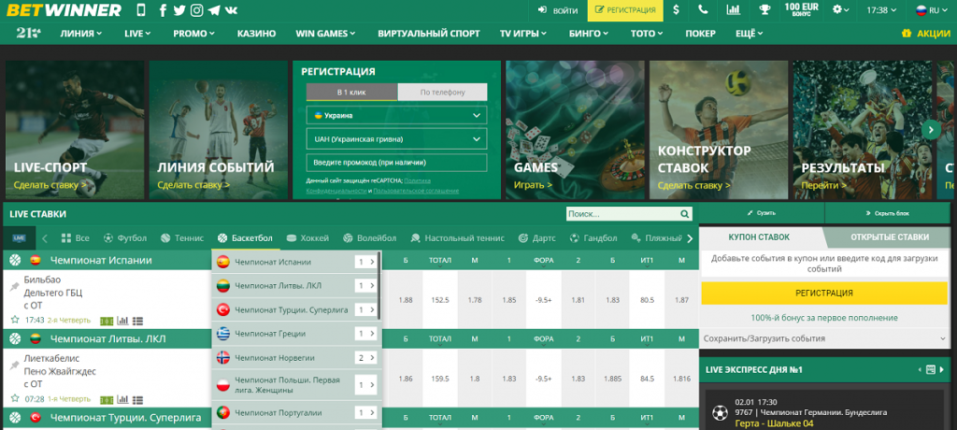Pin the Бильбао – Дельтего ГБЦ match
Screen dimensions: 957x430
coord(15,287)
